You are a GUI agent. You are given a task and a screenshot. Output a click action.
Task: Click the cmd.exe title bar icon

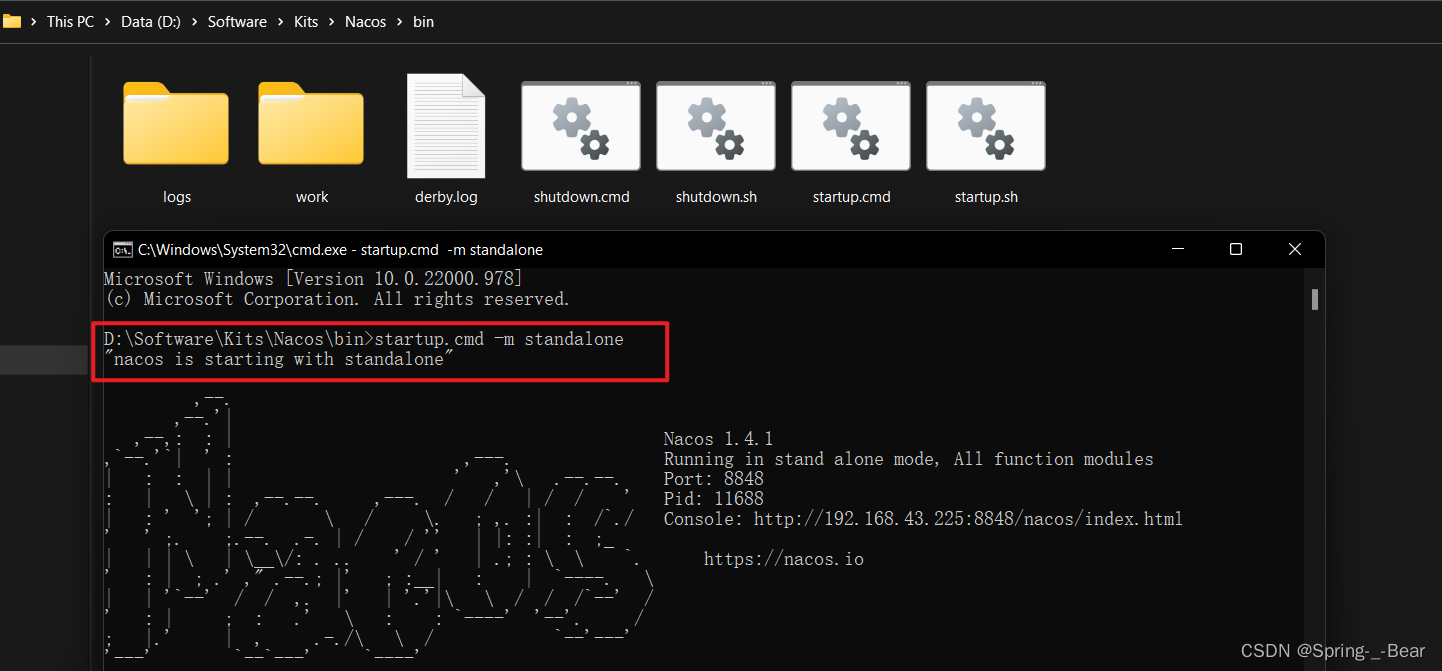(x=122, y=250)
